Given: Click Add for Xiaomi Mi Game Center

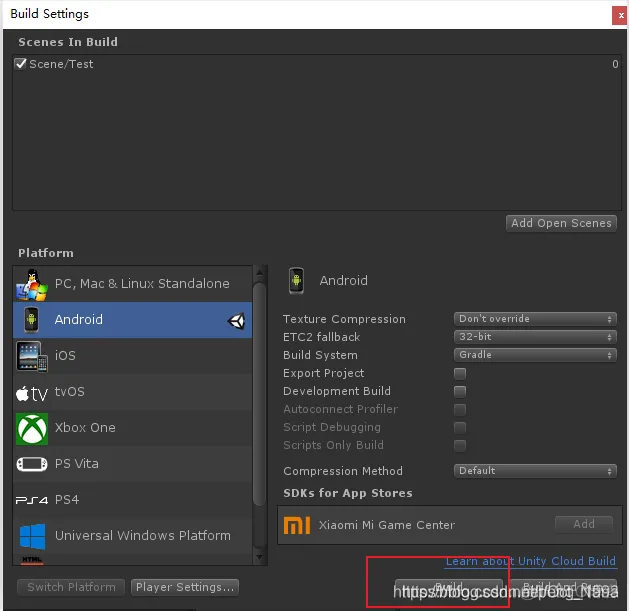Looking at the screenshot, I should coord(584,524).
